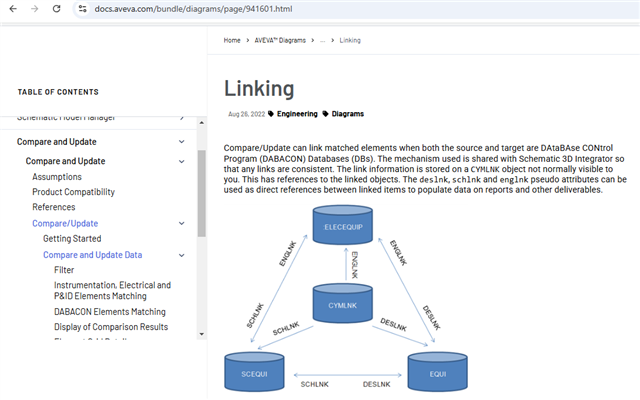Viewport: 640px width, 400px height.
Task: Click the CYMLNK database cylinder in diagram
Action: tap(342, 303)
